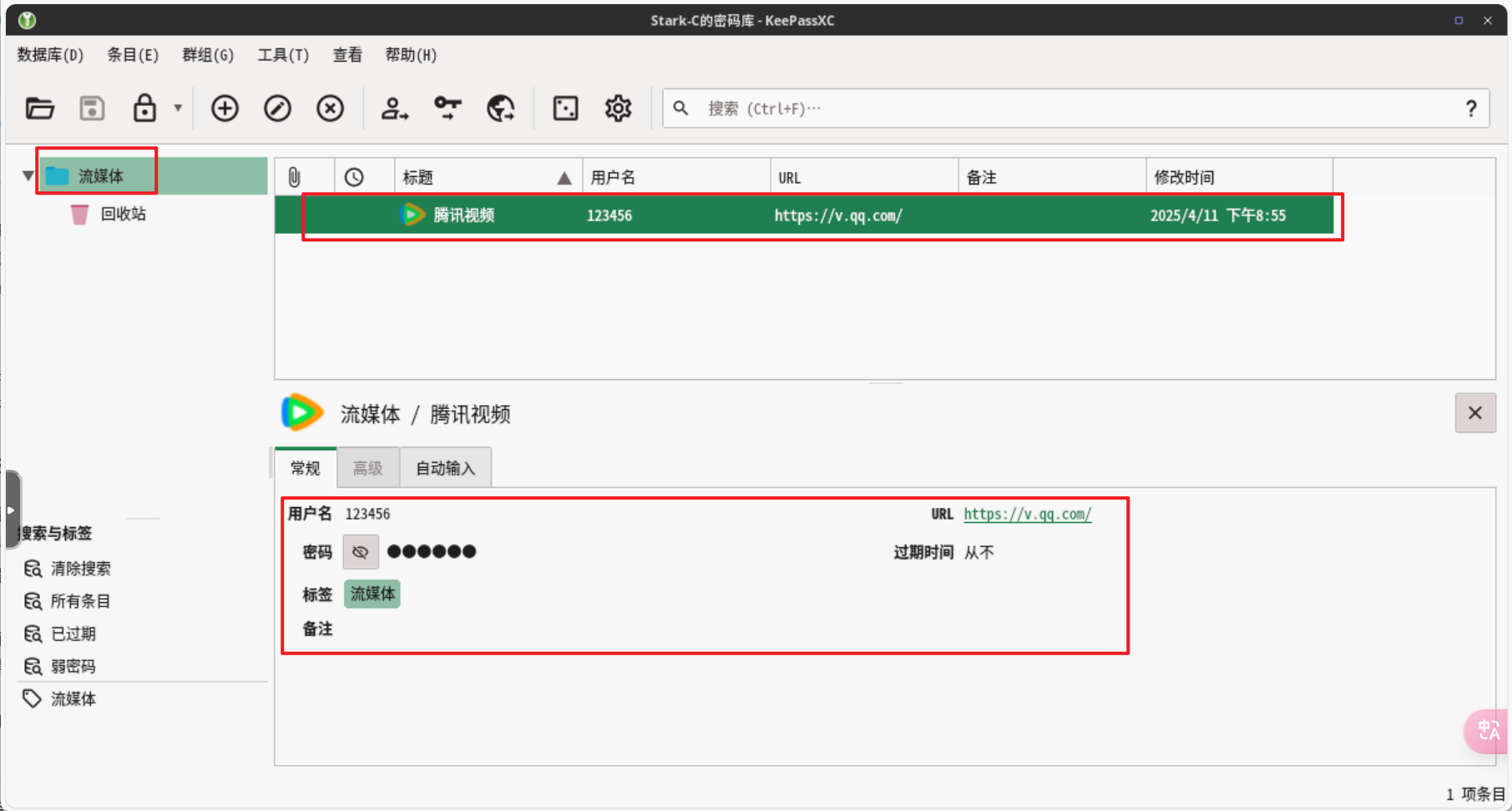Click the search magnifier icon
Image resolution: width=1512 pixels, height=811 pixels.
pyautogui.click(x=681, y=109)
